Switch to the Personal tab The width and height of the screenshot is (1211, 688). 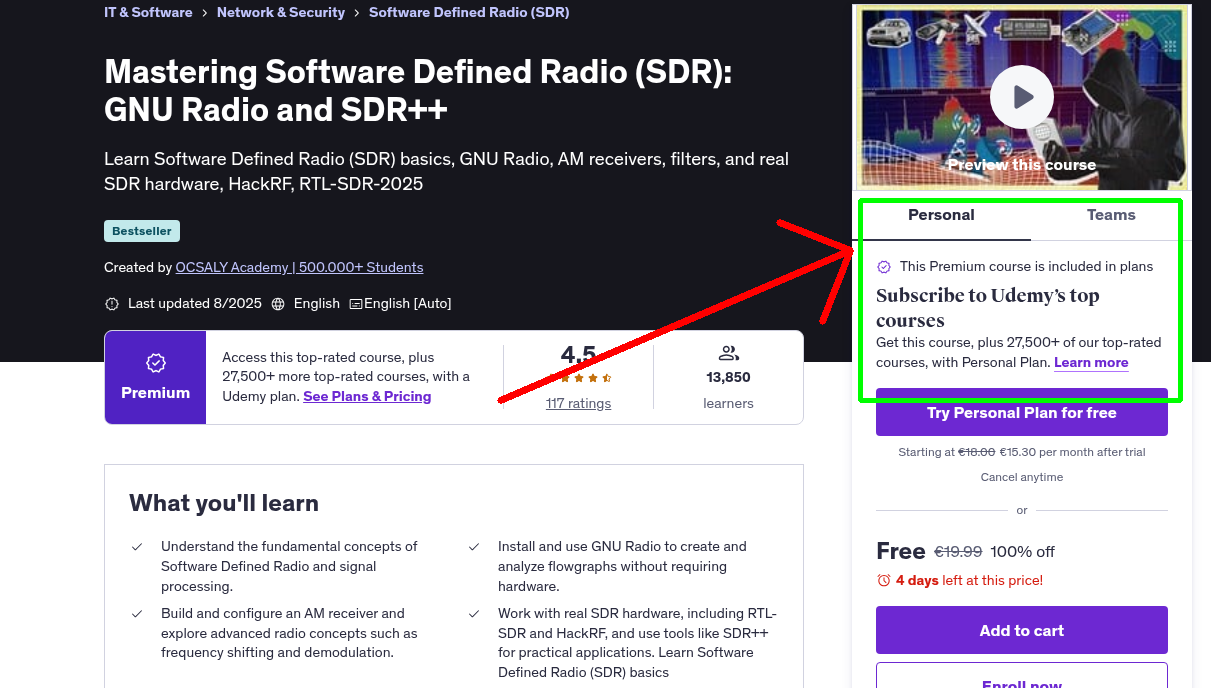(941, 215)
